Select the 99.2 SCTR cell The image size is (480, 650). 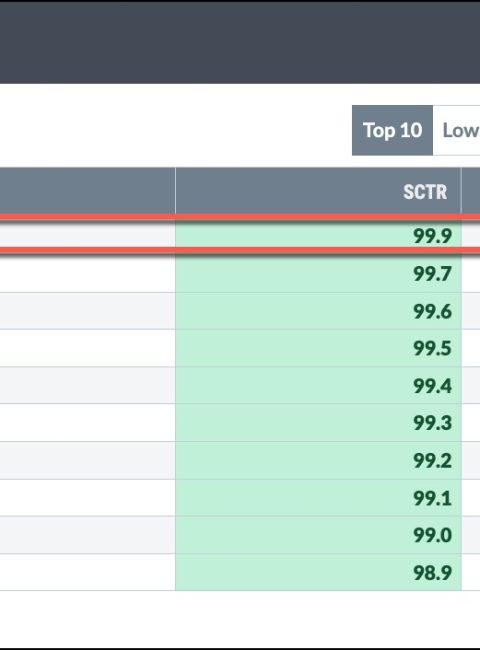tap(318, 461)
